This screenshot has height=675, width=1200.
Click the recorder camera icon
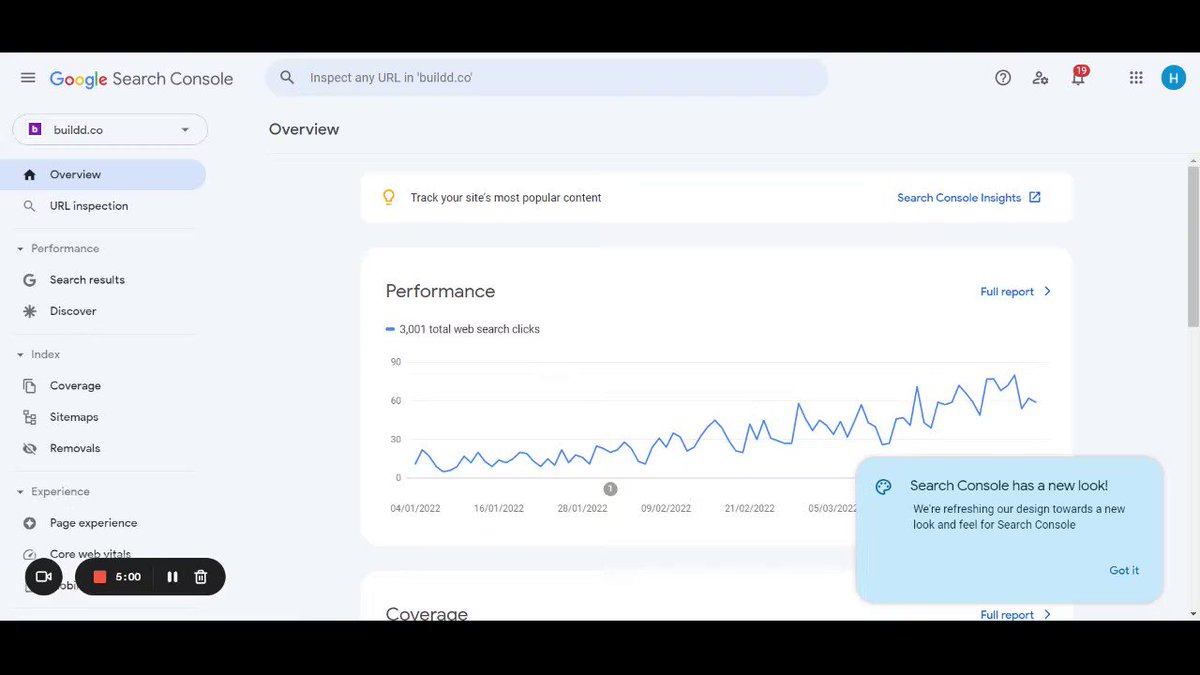coord(43,577)
